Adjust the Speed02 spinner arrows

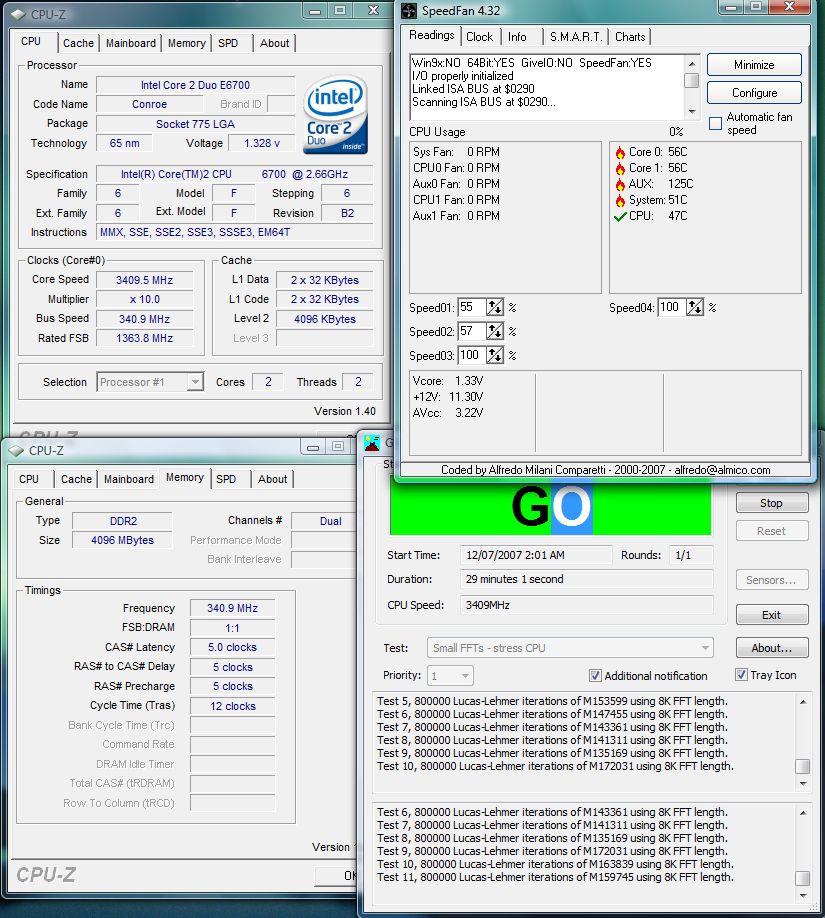pyautogui.click(x=495, y=331)
